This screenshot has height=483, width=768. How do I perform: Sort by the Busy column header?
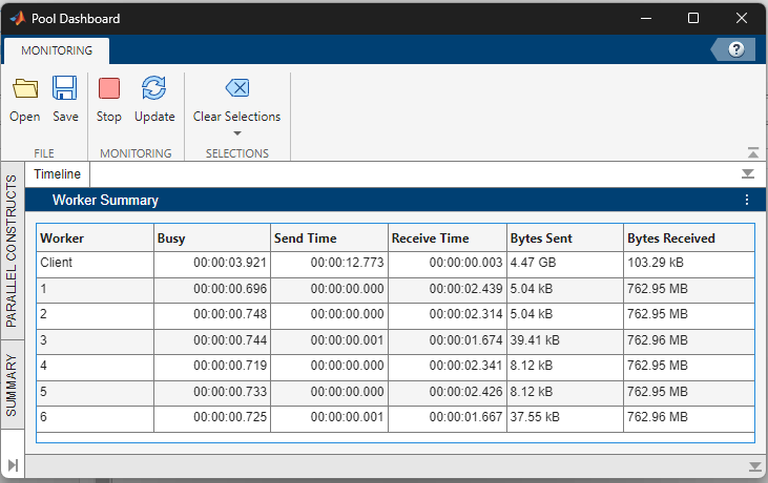211,238
